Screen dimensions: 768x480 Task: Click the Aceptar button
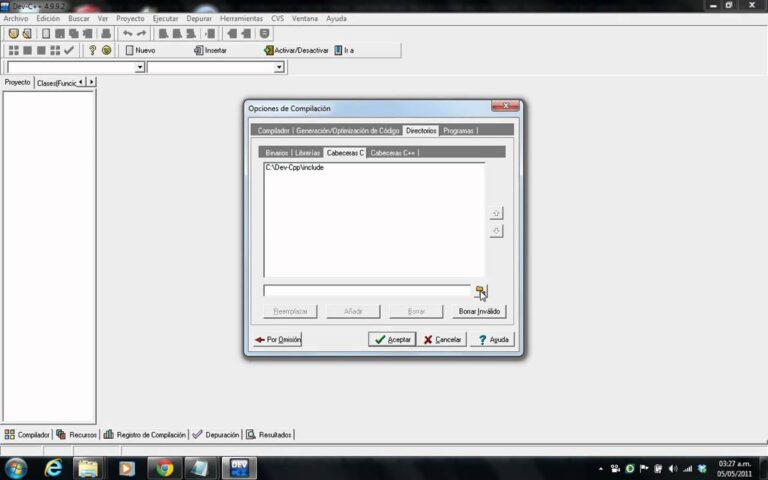[x=392, y=339]
